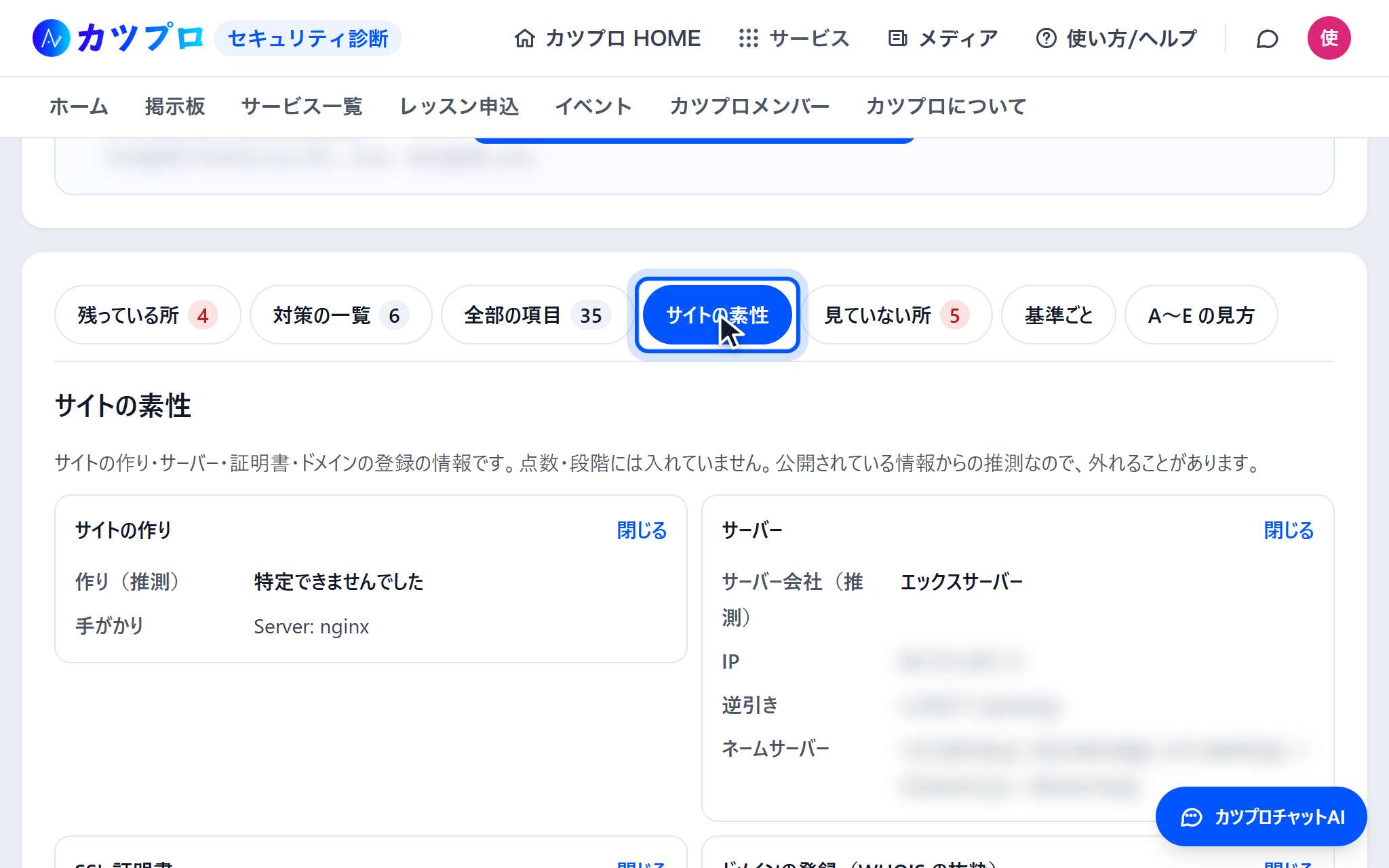This screenshot has height=868, width=1389.
Task: Open カツプロについて page
Action: click(945, 106)
